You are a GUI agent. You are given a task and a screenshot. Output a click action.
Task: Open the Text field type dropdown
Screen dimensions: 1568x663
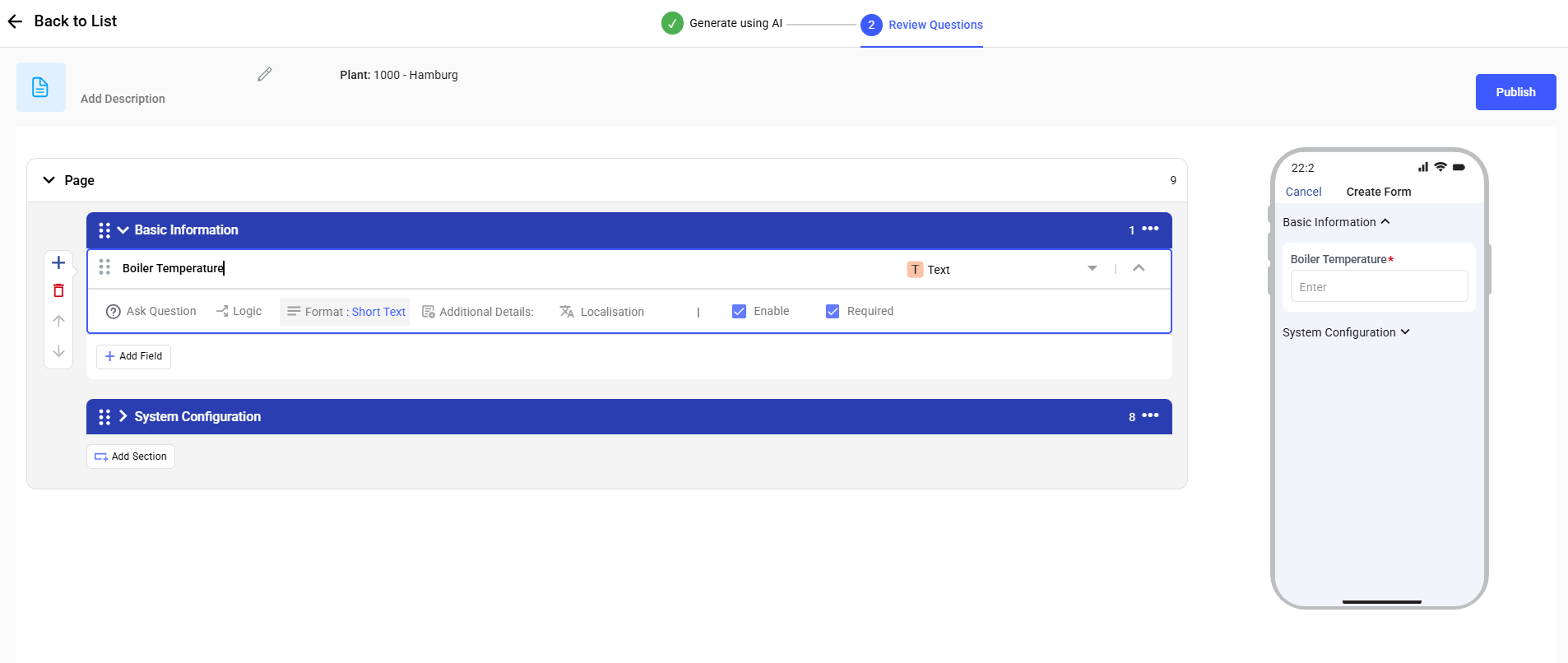(x=1092, y=269)
